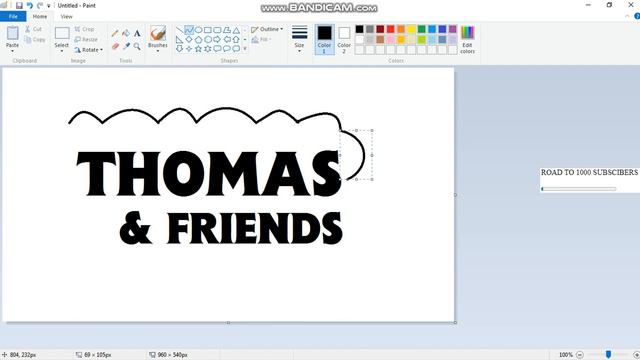Choose the Six-point star shape
The image size is (640, 360).
coord(208,49)
